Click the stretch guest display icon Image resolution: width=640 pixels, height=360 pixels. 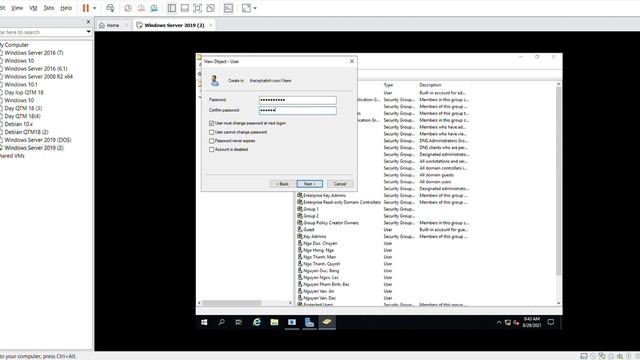(x=246, y=8)
